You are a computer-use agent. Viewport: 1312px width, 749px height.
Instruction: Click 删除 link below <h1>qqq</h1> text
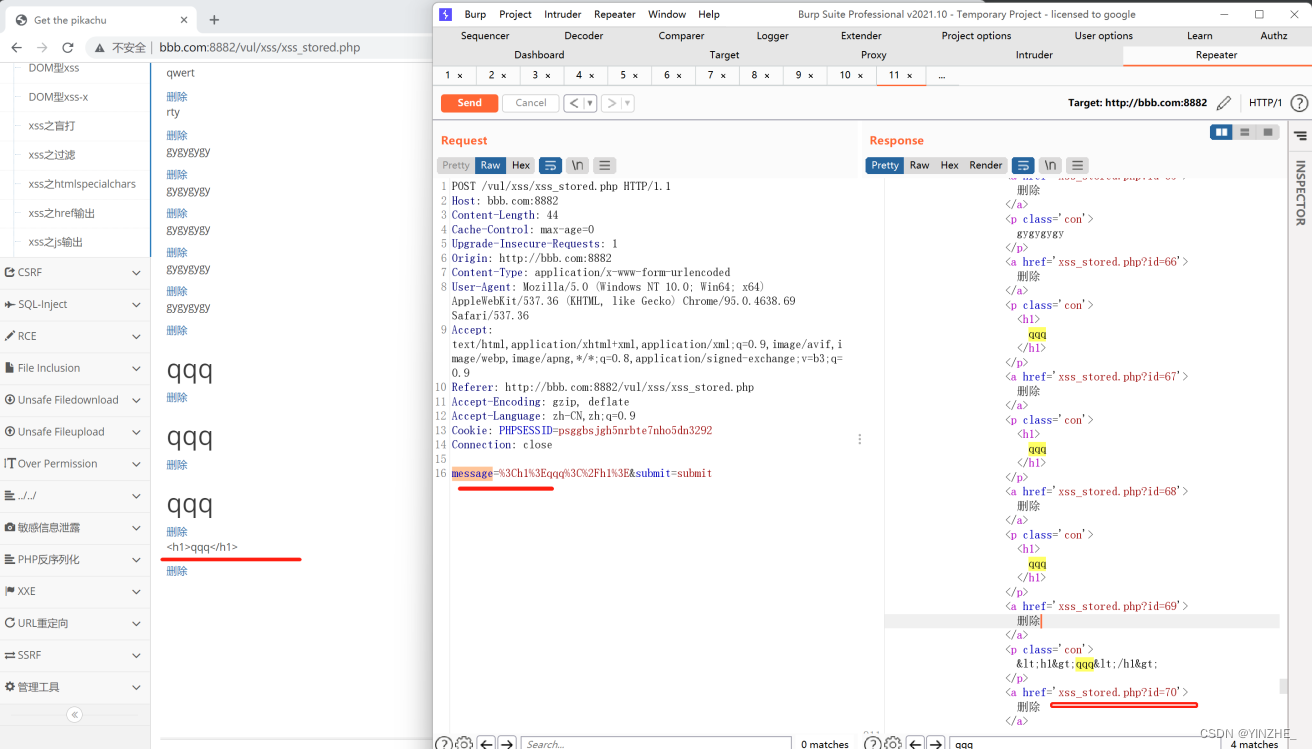[177, 571]
